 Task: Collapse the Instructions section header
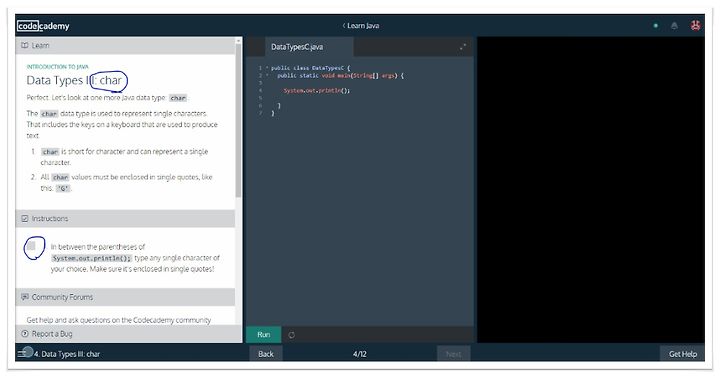click(x=125, y=219)
